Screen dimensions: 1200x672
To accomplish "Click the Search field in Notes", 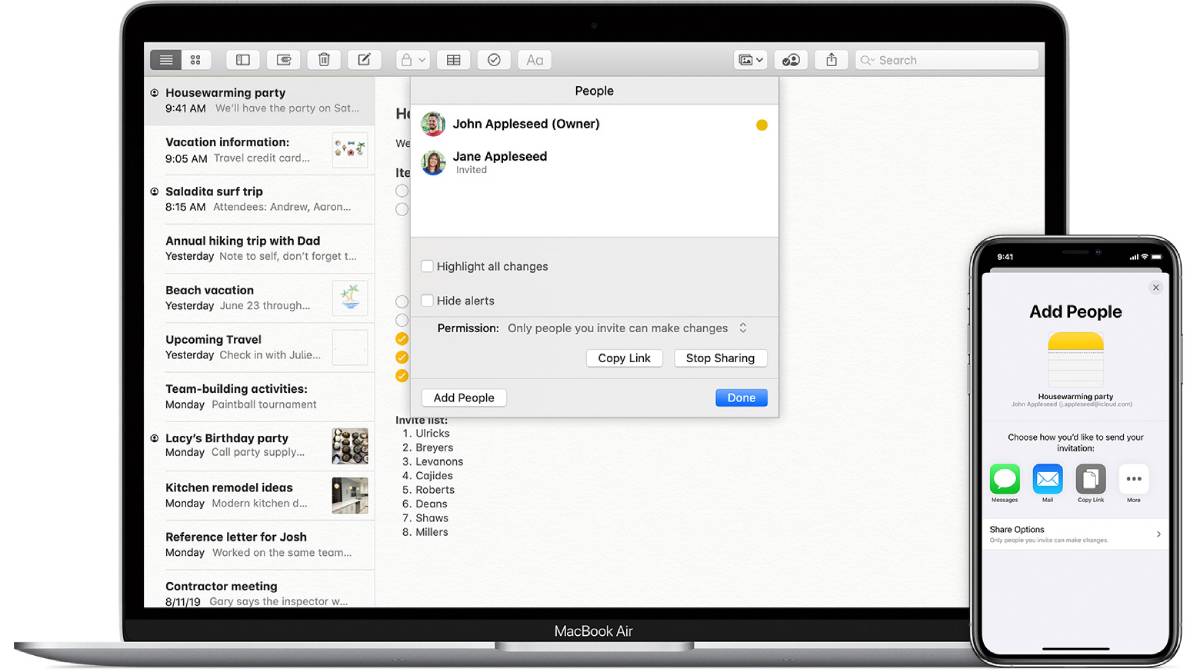I will click(x=947, y=60).
